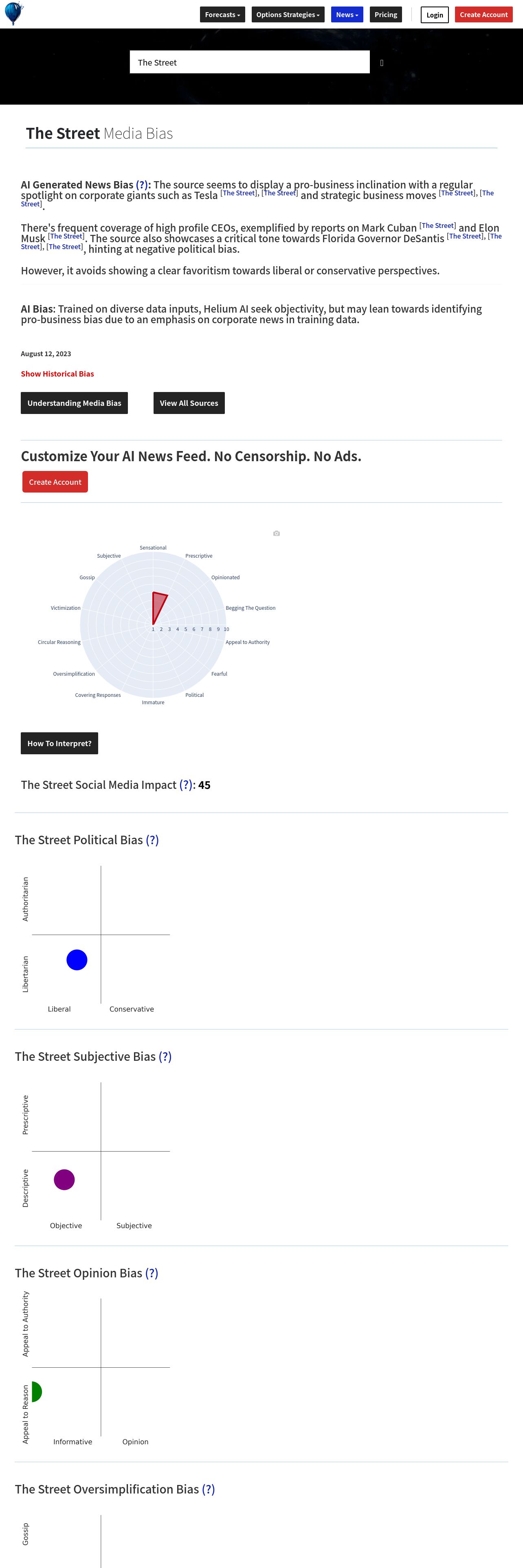Click the blue dot on the Political Bias chart

77,960
